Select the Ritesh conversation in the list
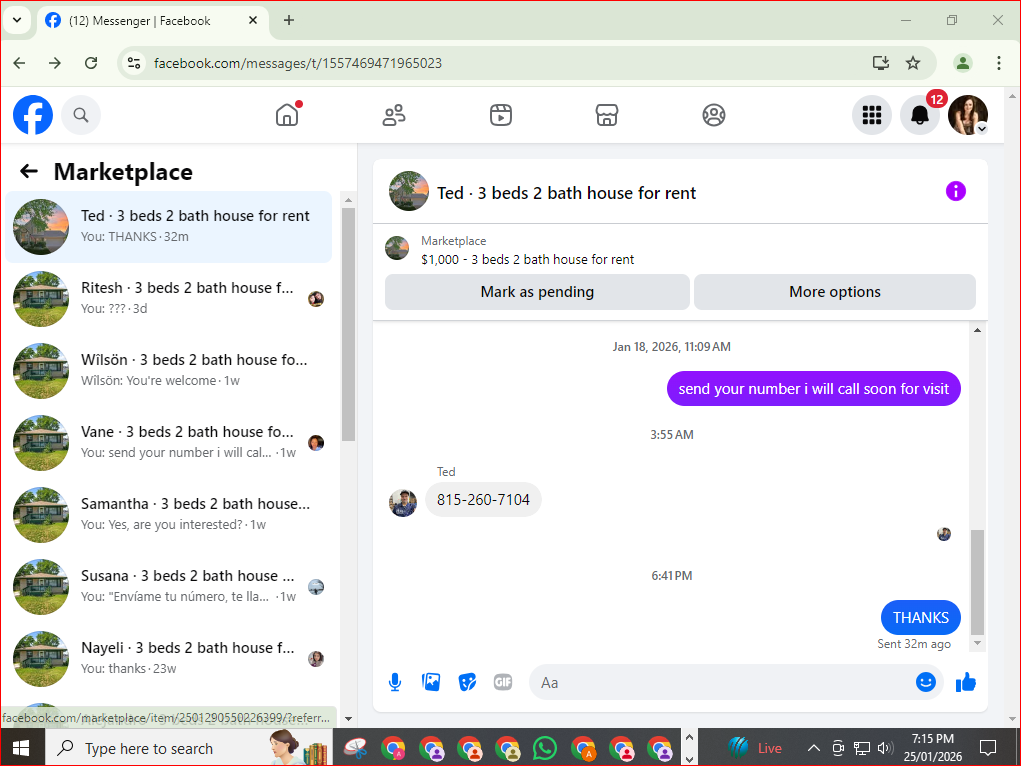This screenshot has height=766, width=1021. [x=169, y=299]
